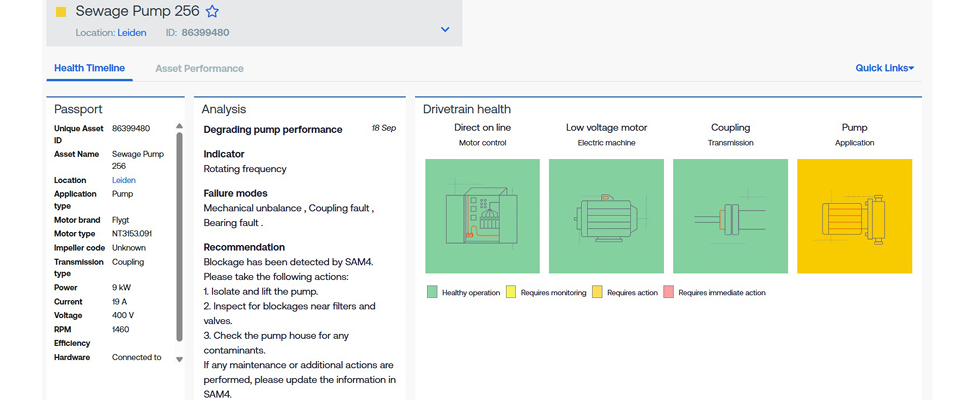The height and width of the screenshot is (400, 980).
Task: Click the yellow status square beside asset title
Action: (x=61, y=13)
